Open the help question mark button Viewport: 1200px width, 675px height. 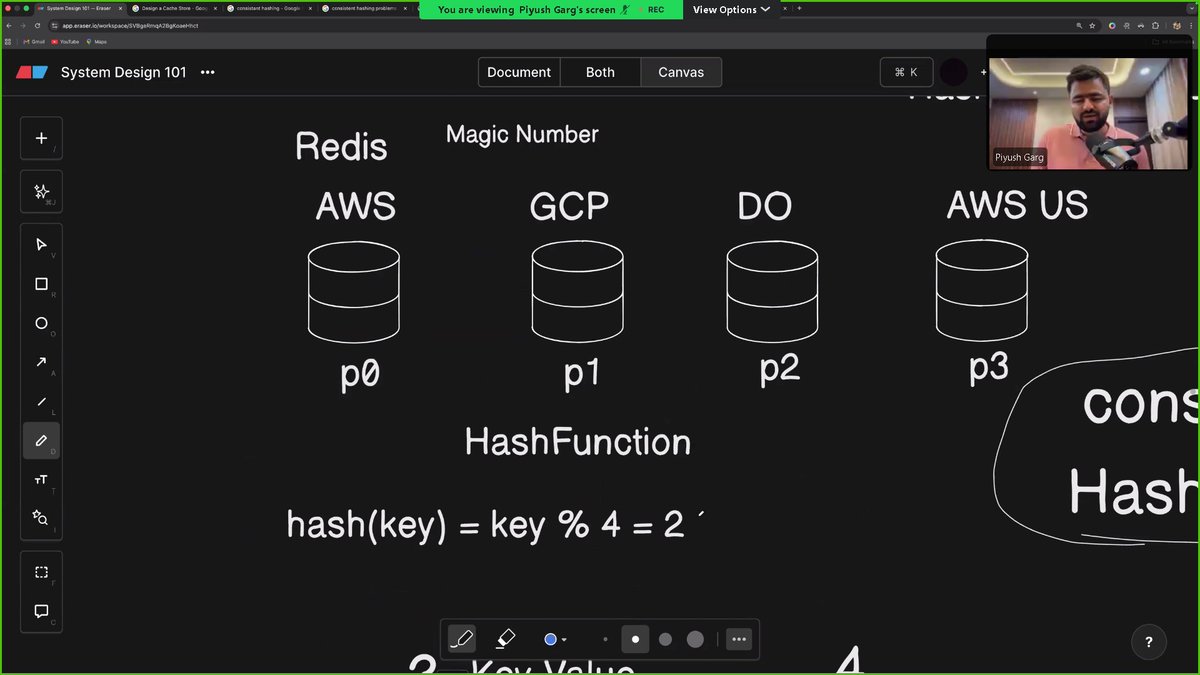1149,642
